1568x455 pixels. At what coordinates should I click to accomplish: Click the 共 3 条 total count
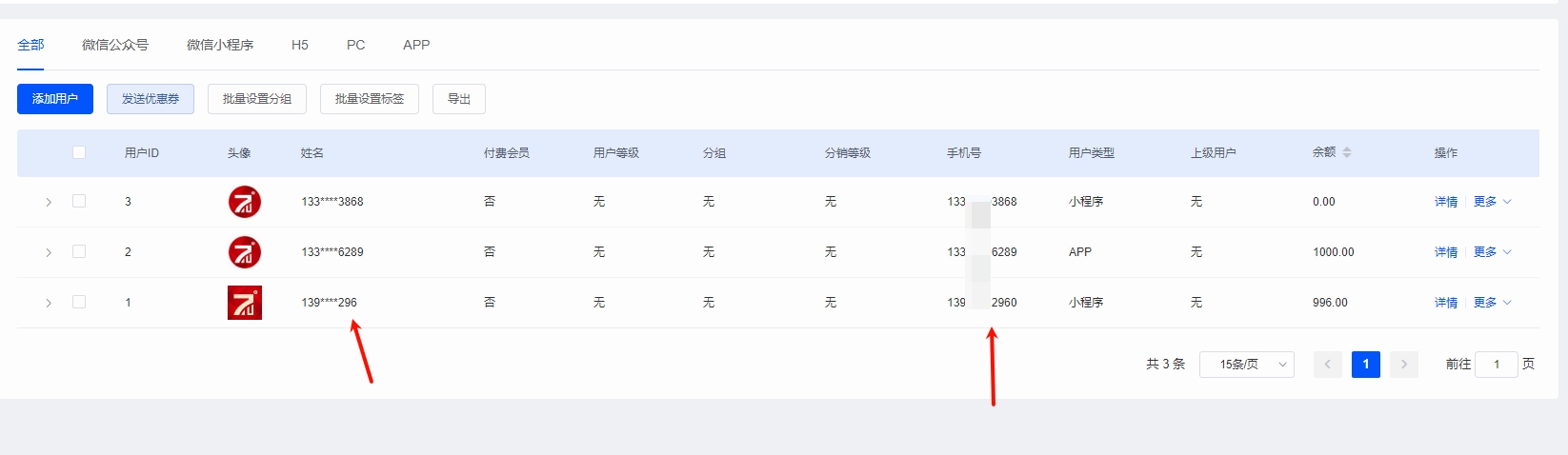(x=1166, y=365)
